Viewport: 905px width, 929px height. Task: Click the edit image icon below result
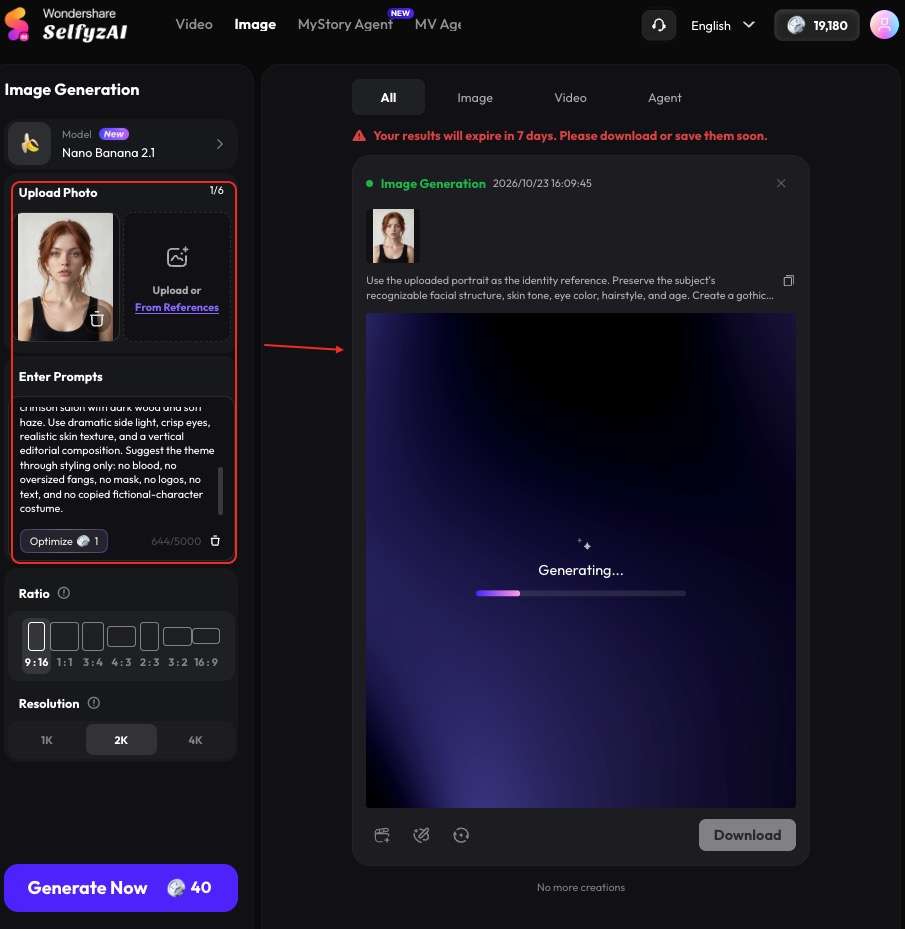pos(421,835)
